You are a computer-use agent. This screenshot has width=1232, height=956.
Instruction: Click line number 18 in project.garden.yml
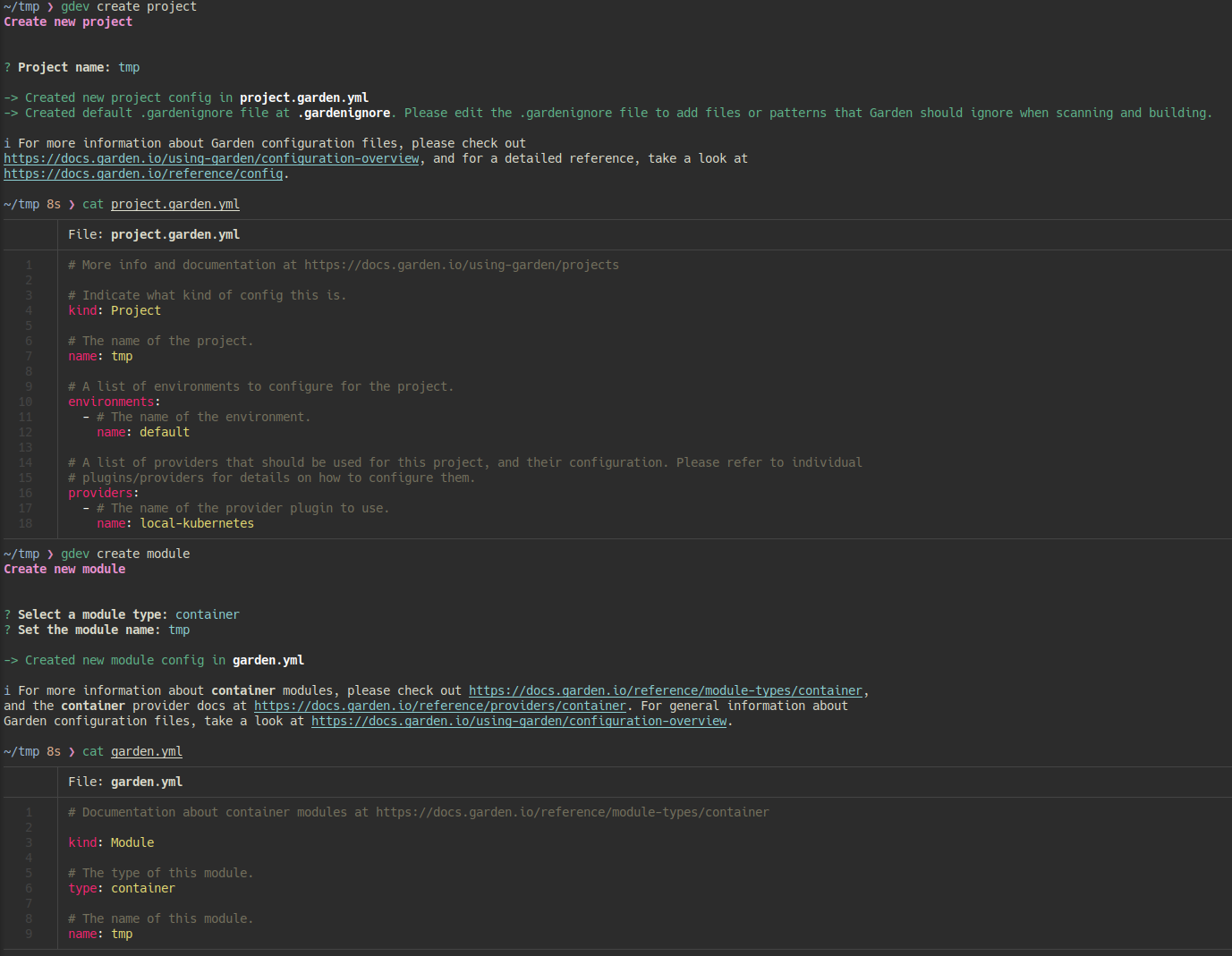25,523
